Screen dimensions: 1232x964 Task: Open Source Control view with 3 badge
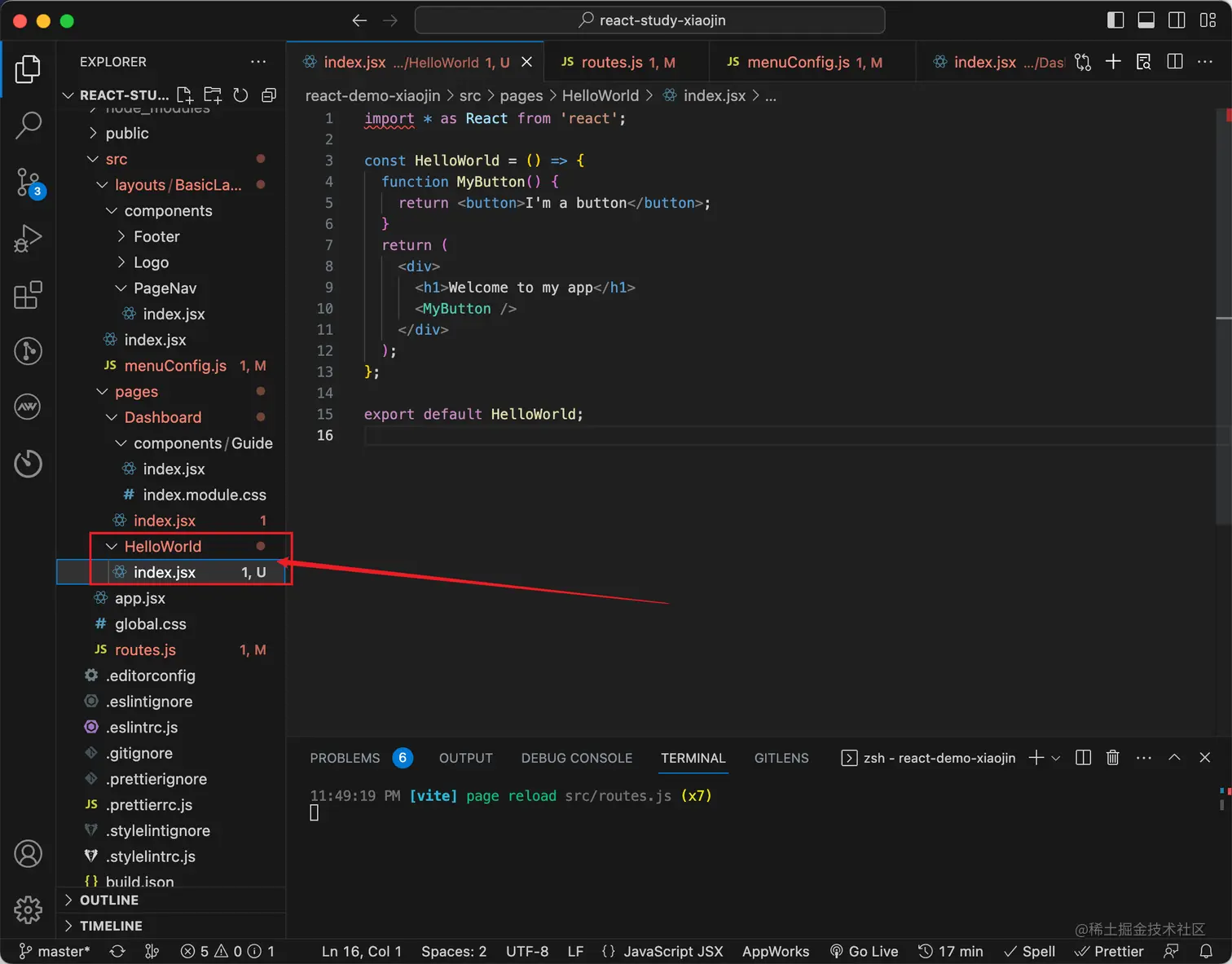point(28,183)
